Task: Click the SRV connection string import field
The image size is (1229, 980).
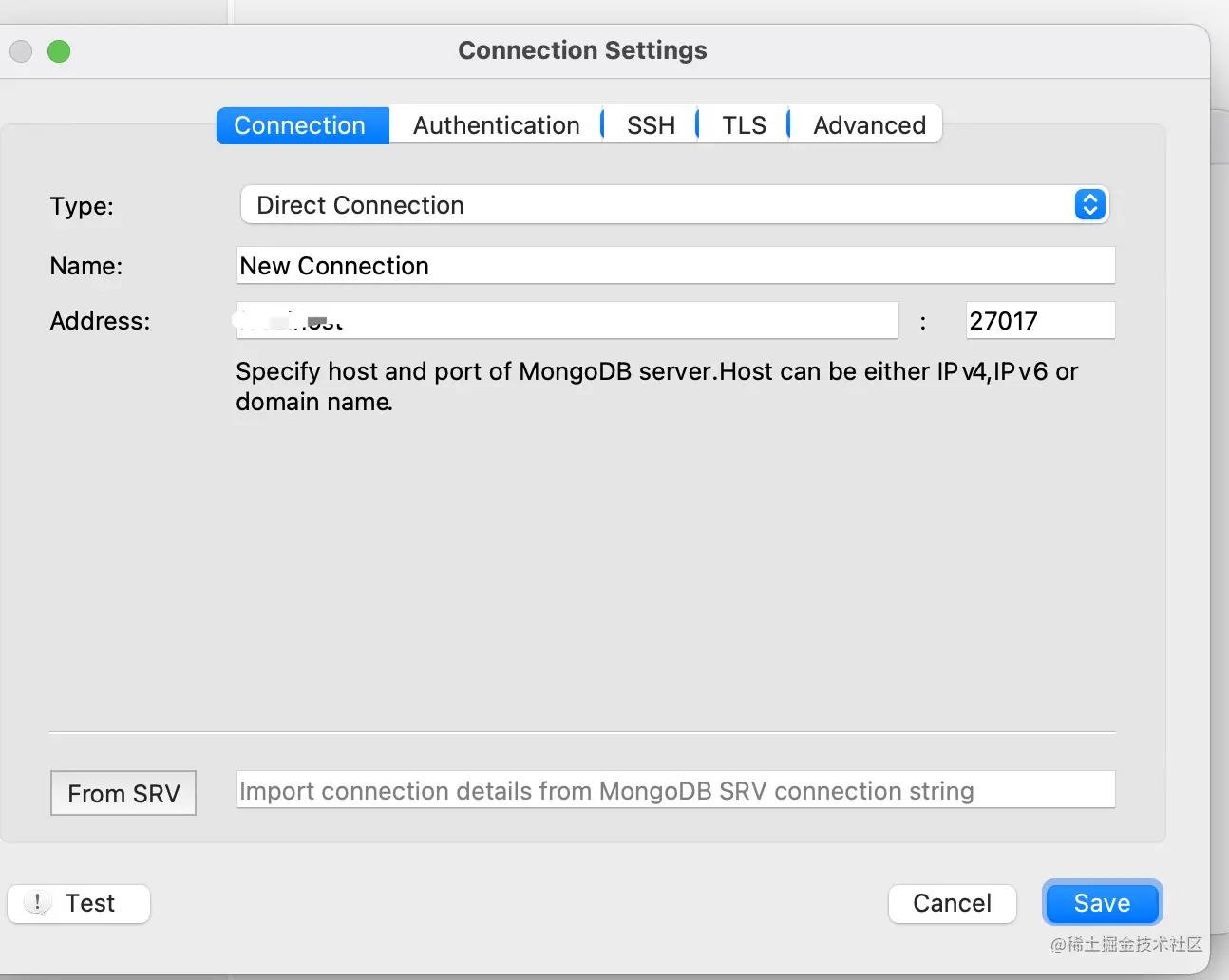Action: point(674,790)
